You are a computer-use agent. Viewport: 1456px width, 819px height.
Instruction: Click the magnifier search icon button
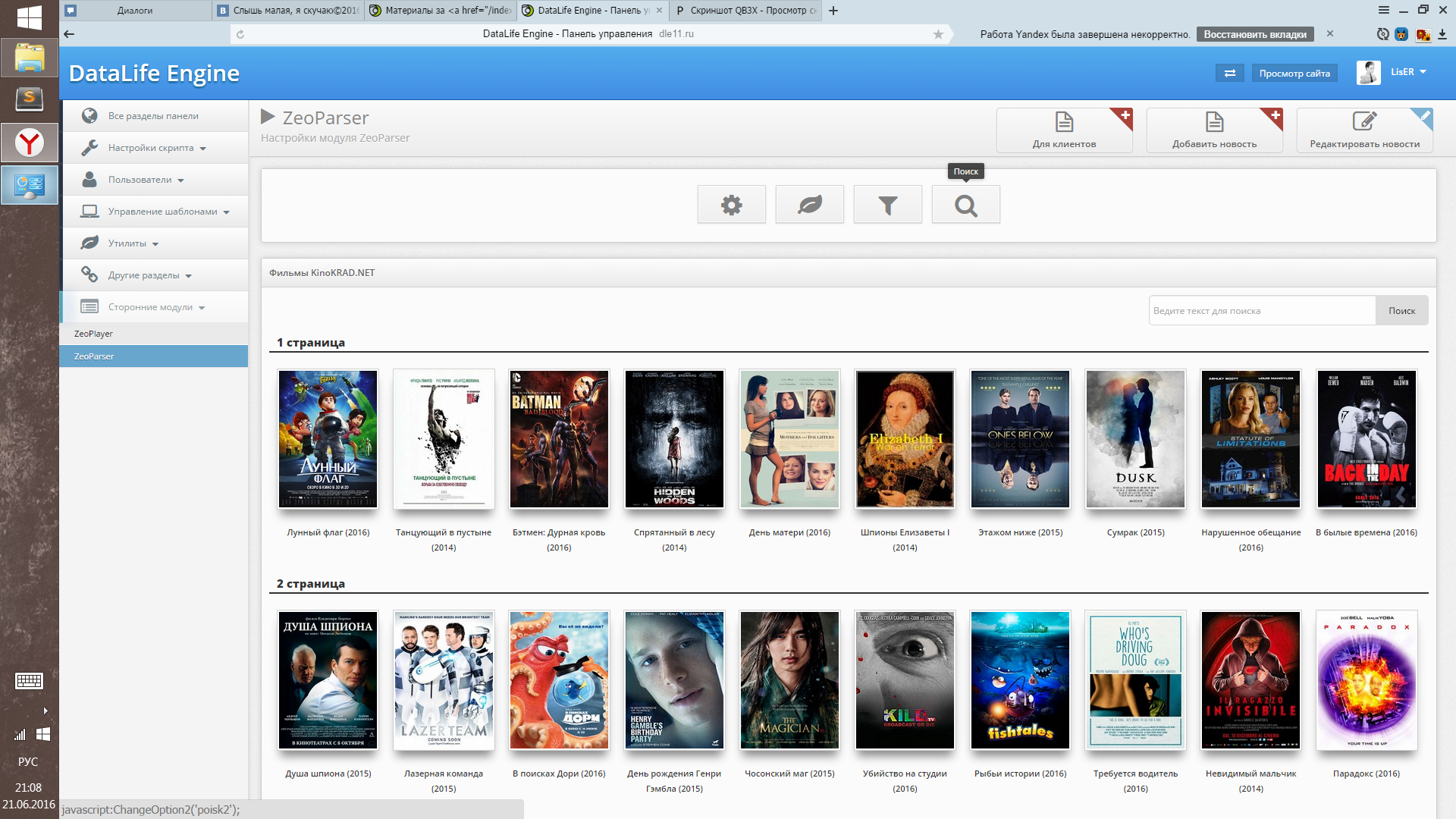click(x=966, y=205)
